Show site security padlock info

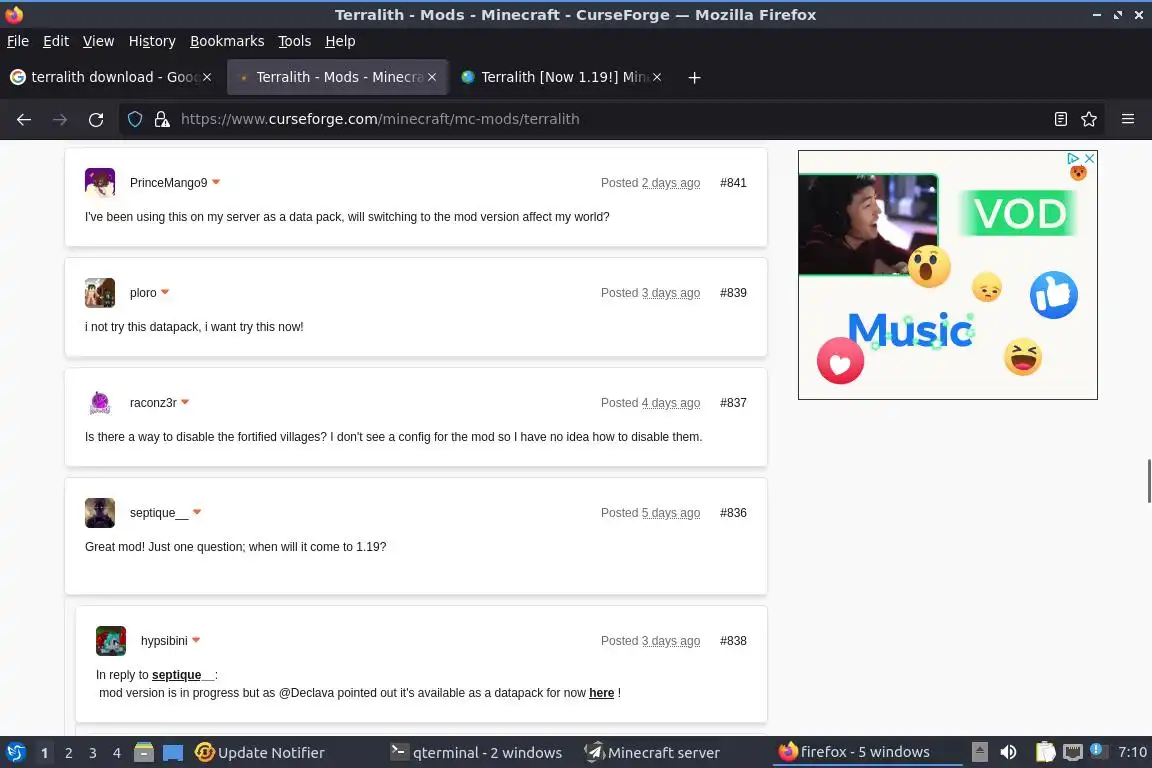[x=162, y=119]
